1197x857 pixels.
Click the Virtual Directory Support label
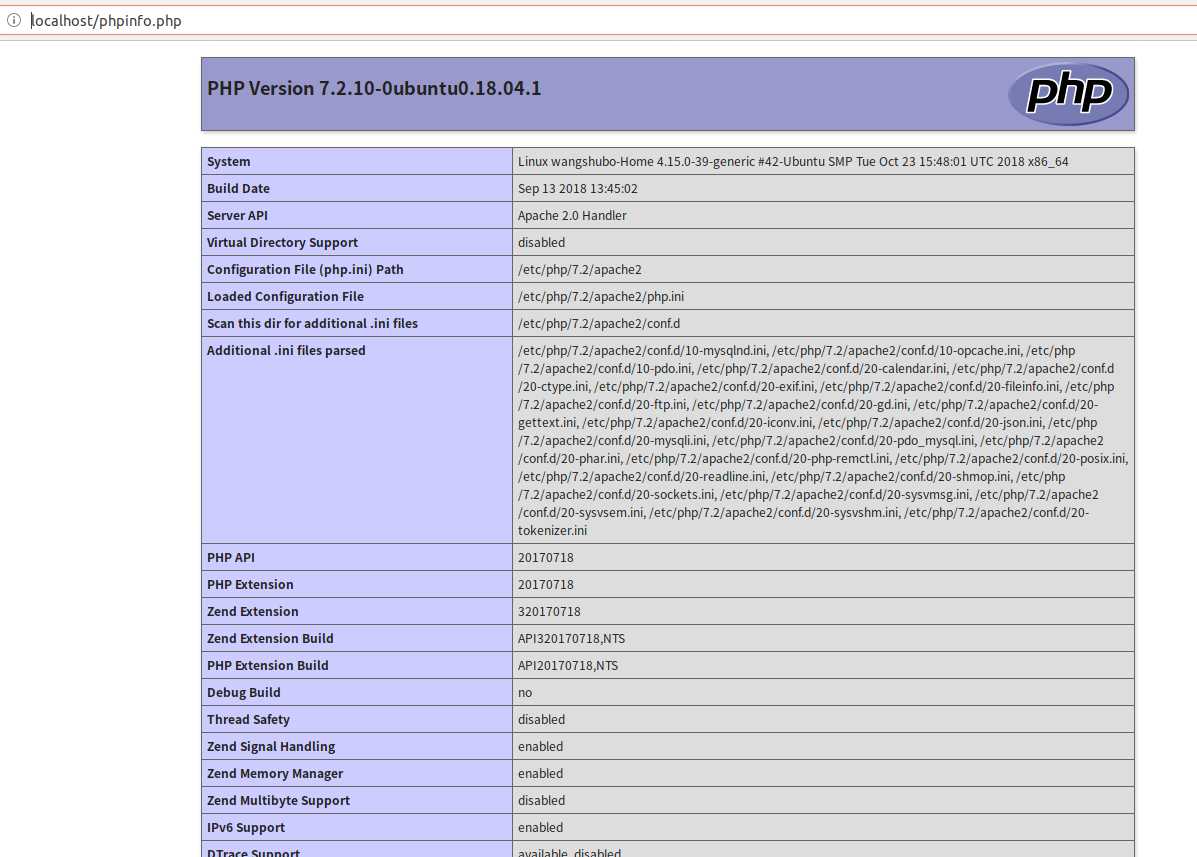pyautogui.click(x=282, y=243)
